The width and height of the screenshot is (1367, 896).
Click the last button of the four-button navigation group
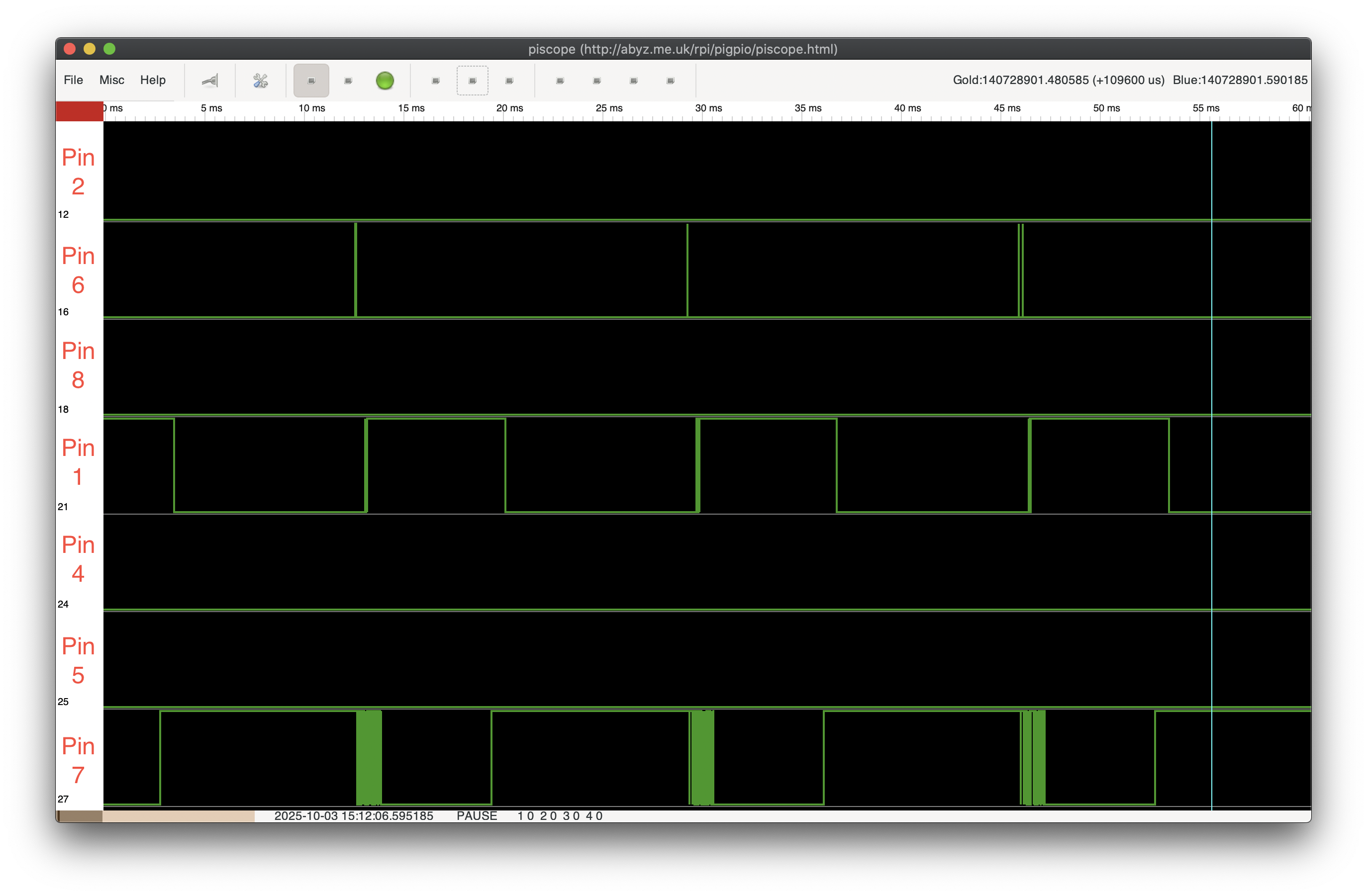tap(670, 81)
